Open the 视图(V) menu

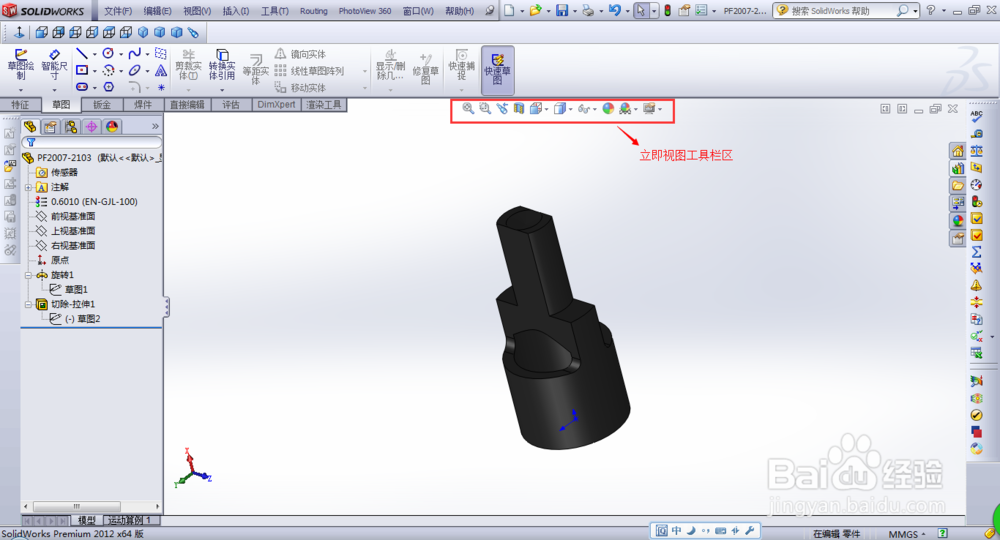197,11
